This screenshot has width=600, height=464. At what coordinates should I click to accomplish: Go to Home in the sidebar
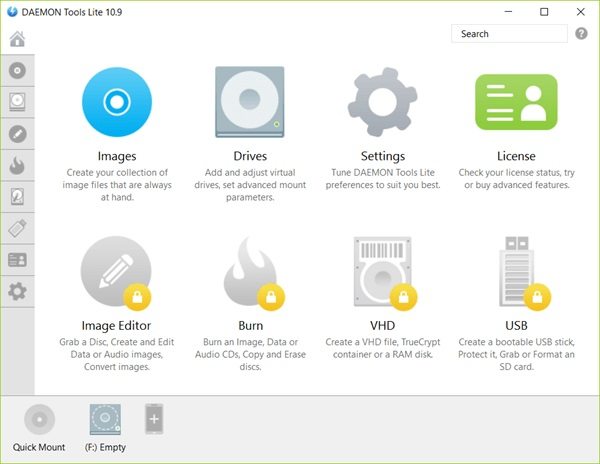(17, 39)
